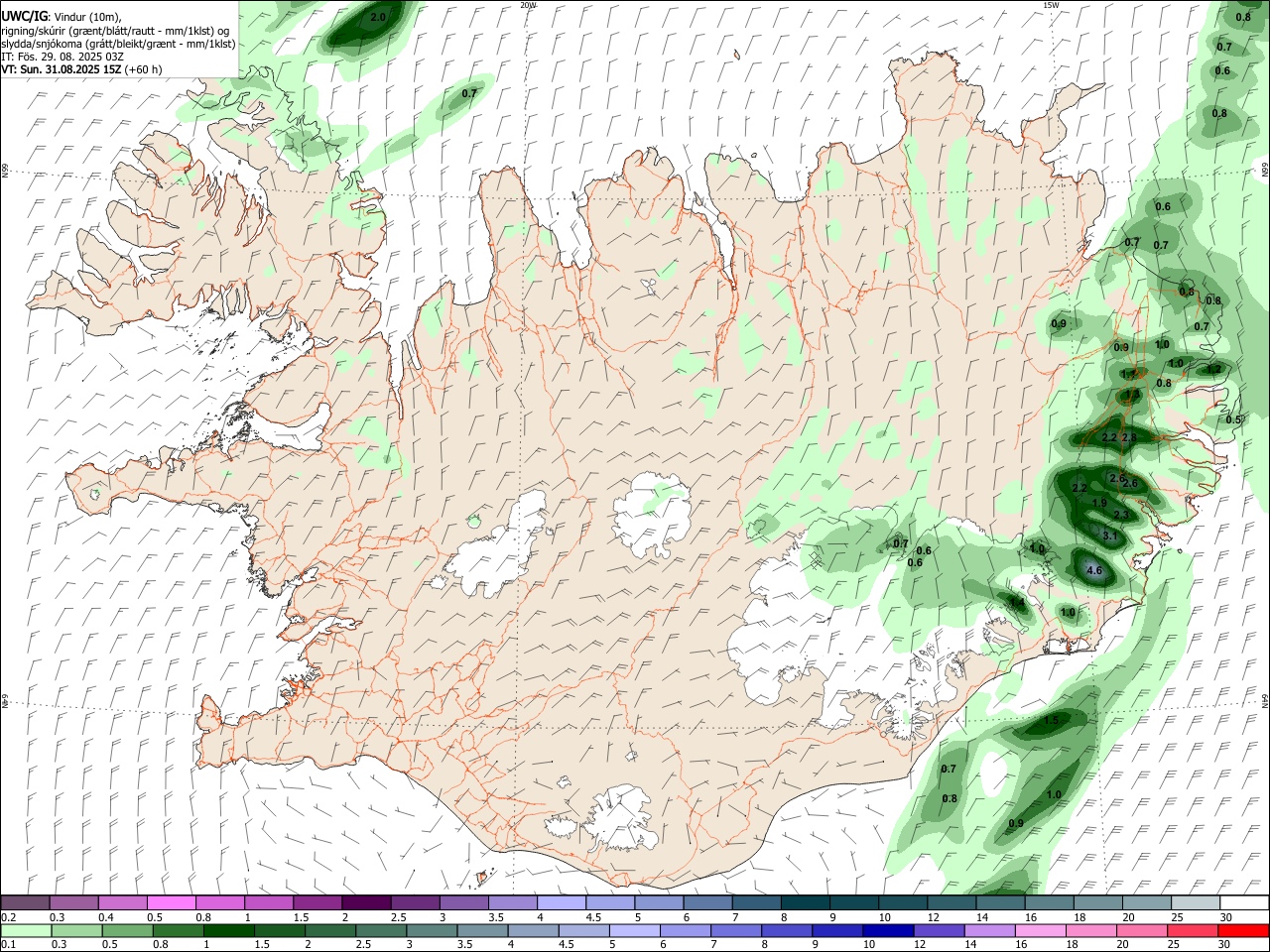This screenshot has width=1270, height=952.
Task: Click the 1.5 value offshore southeast
Action: pos(1051,721)
